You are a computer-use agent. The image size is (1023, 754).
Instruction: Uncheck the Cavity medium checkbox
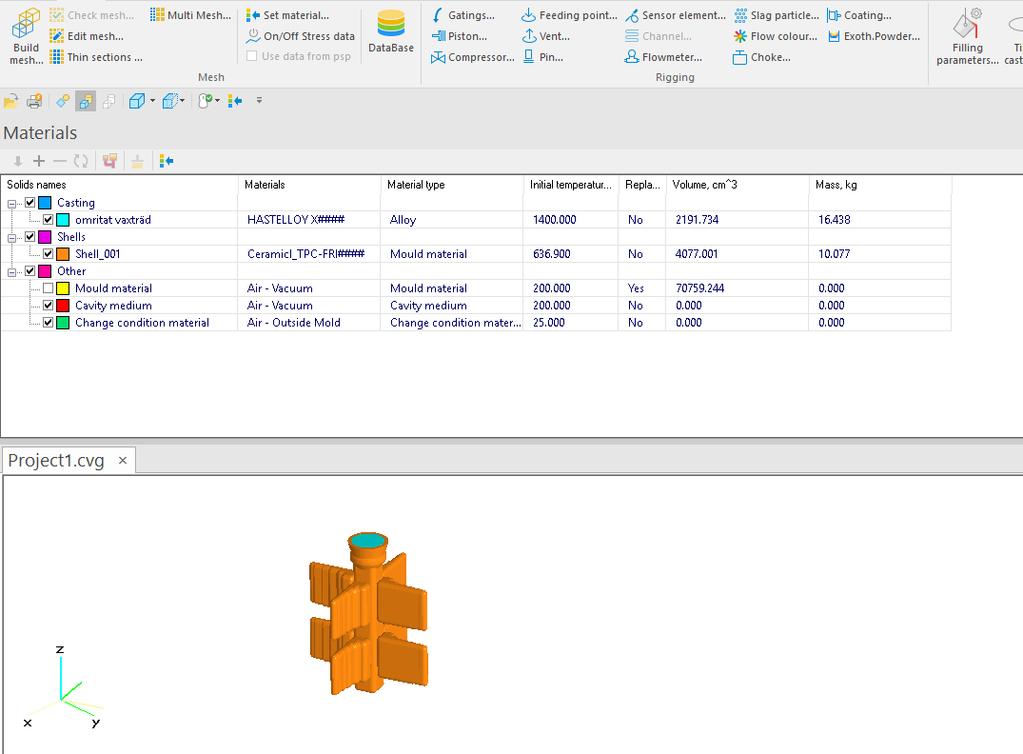click(x=48, y=305)
